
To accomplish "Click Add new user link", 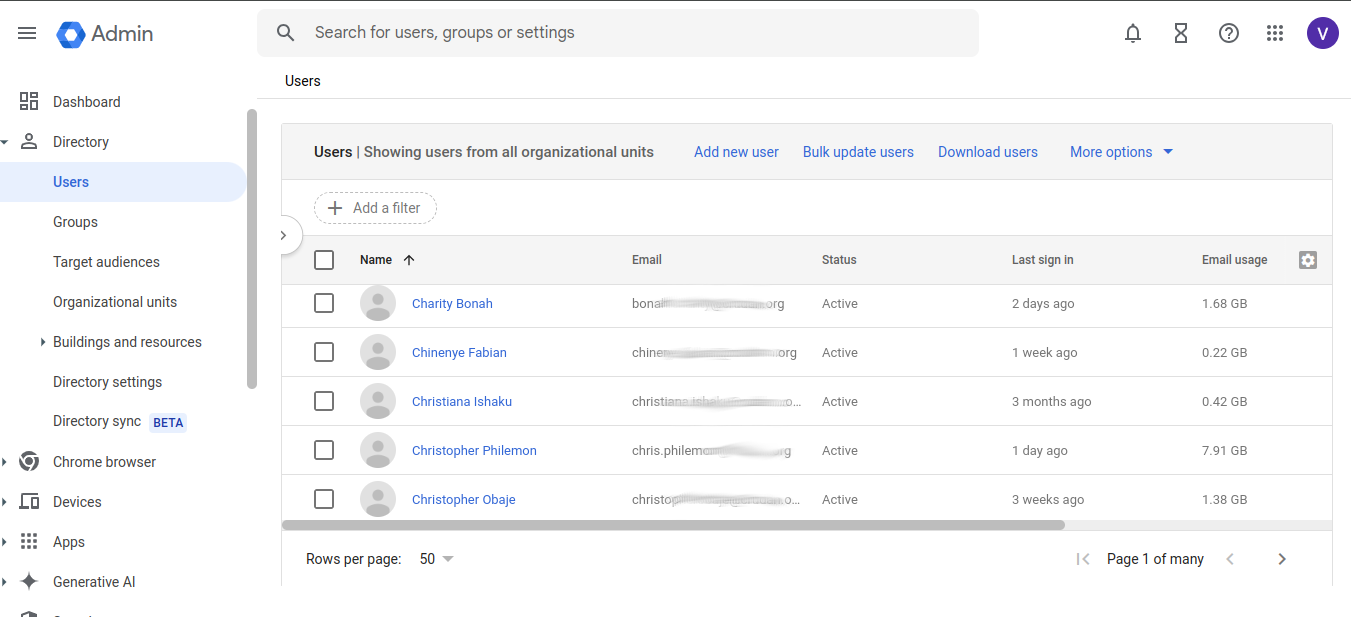I will (736, 152).
